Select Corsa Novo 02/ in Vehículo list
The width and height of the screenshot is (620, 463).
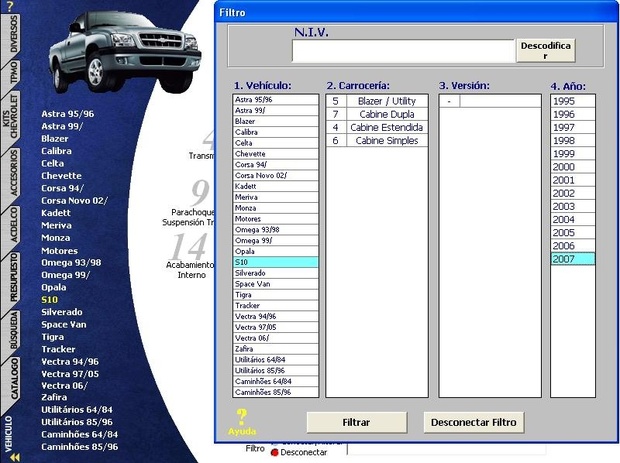click(x=276, y=175)
